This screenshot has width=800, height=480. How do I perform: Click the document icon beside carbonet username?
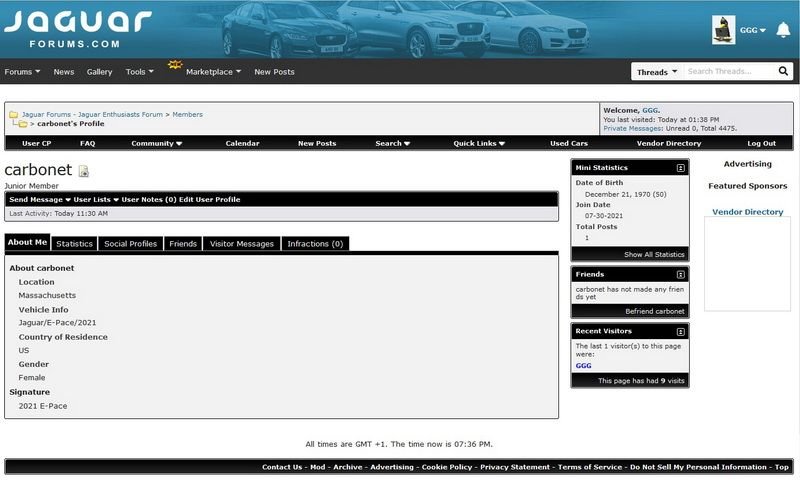pyautogui.click(x=84, y=172)
